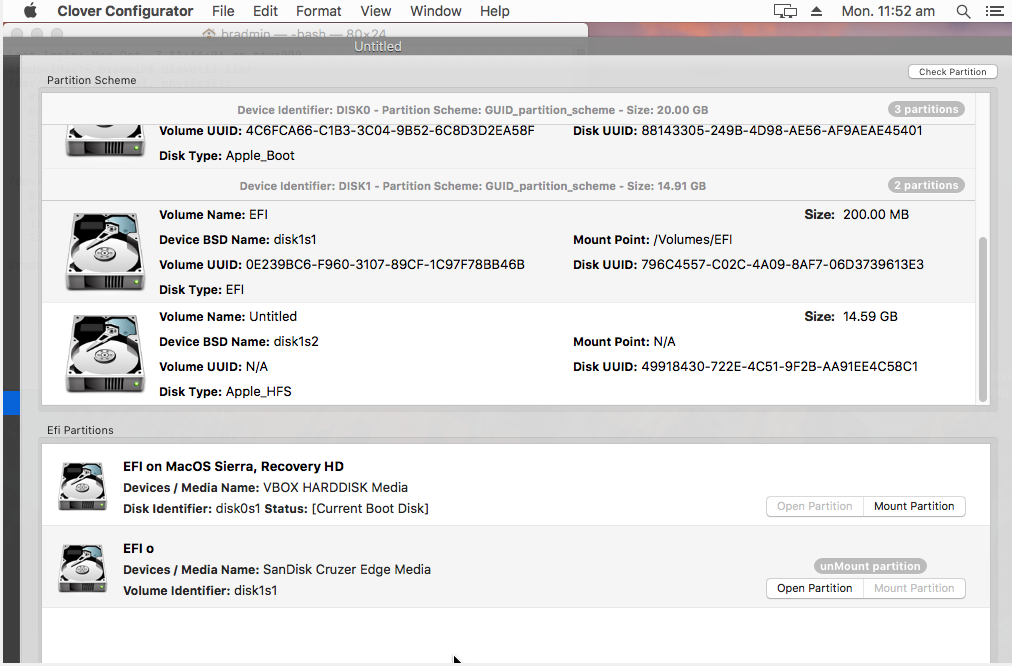Click Open Partition for SanDisk disk1s1
The height and width of the screenshot is (666, 1012).
[x=815, y=588]
